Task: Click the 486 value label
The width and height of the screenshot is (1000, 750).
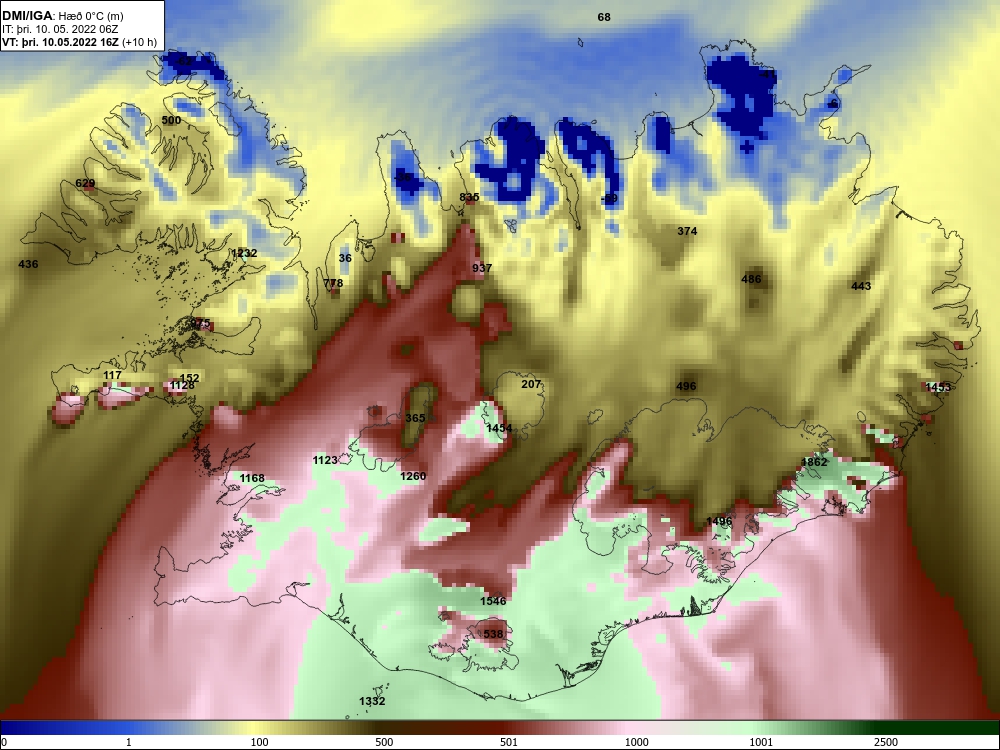Action: coord(751,279)
